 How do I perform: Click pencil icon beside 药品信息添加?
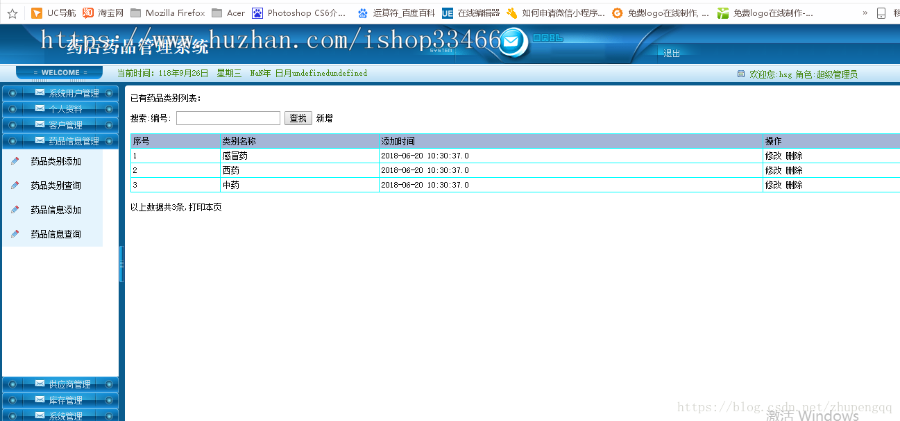(15, 210)
